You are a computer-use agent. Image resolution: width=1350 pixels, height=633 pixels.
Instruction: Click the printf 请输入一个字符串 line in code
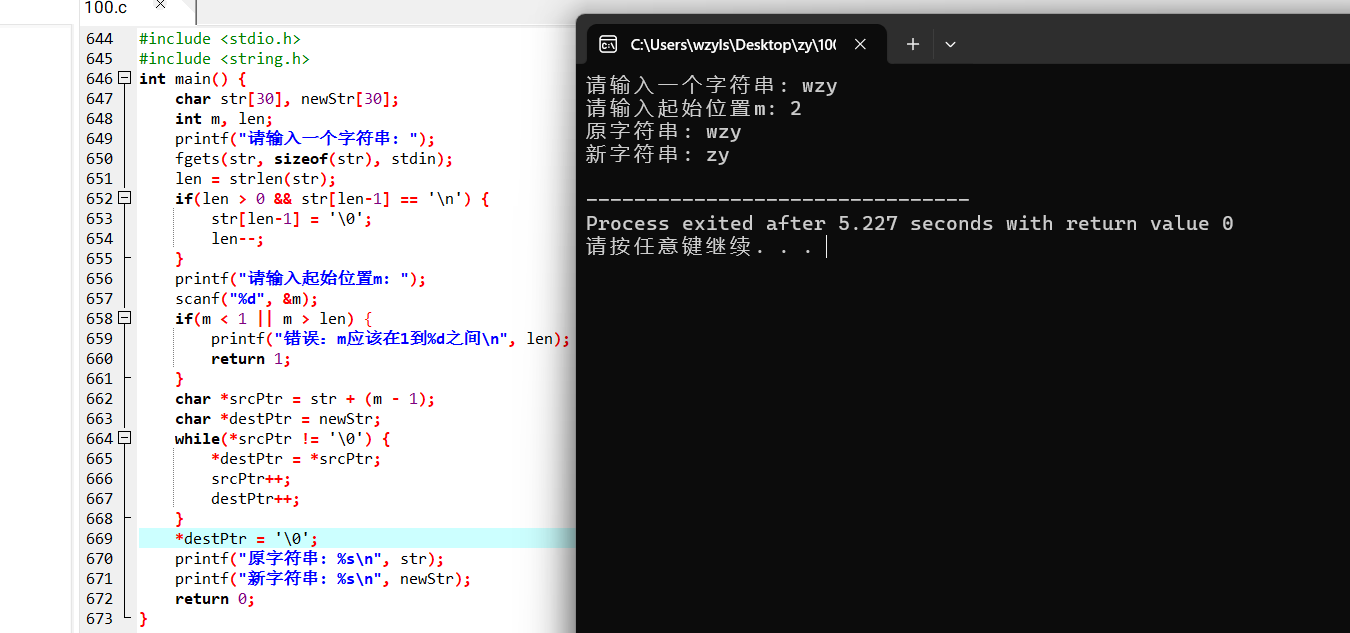pos(305,138)
